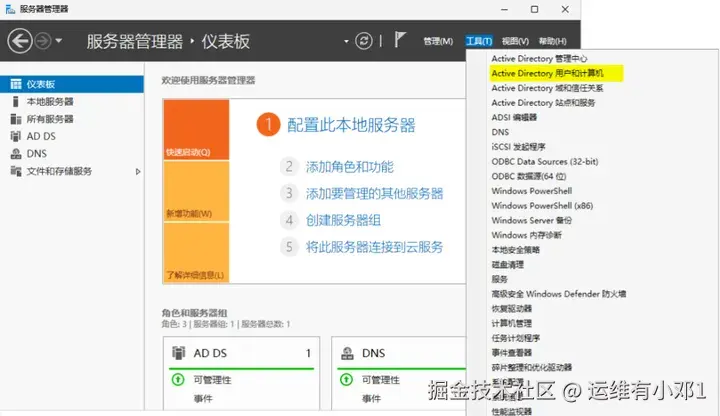Click the 仪表板 grid icon in sidebar
The image size is (720, 416).
pyautogui.click(x=16, y=84)
